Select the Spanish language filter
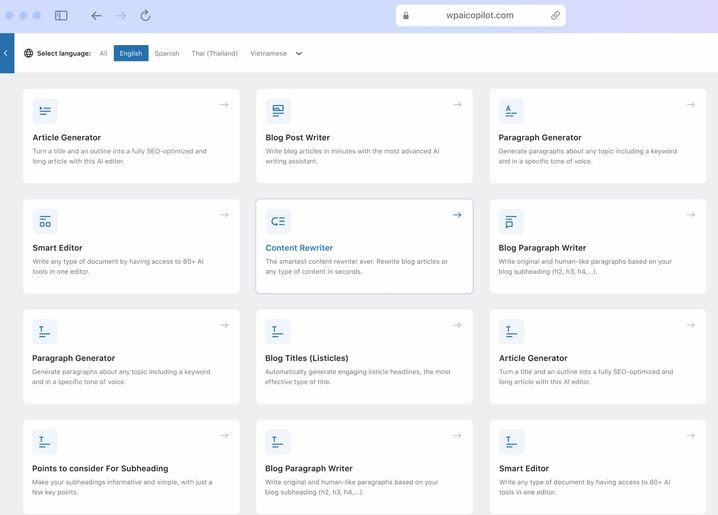718x515 pixels. tap(167, 53)
